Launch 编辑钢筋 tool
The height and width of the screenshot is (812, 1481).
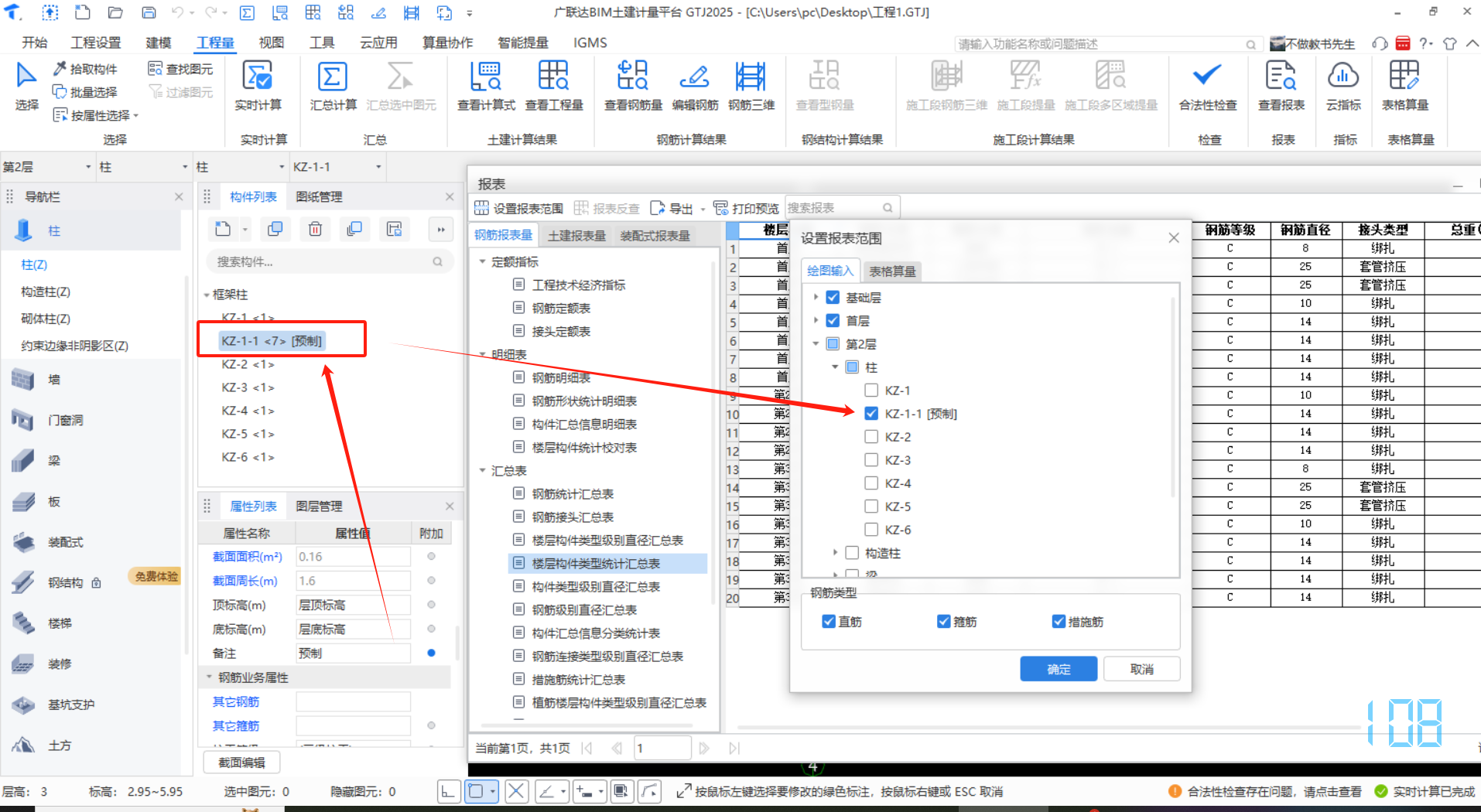(x=695, y=86)
